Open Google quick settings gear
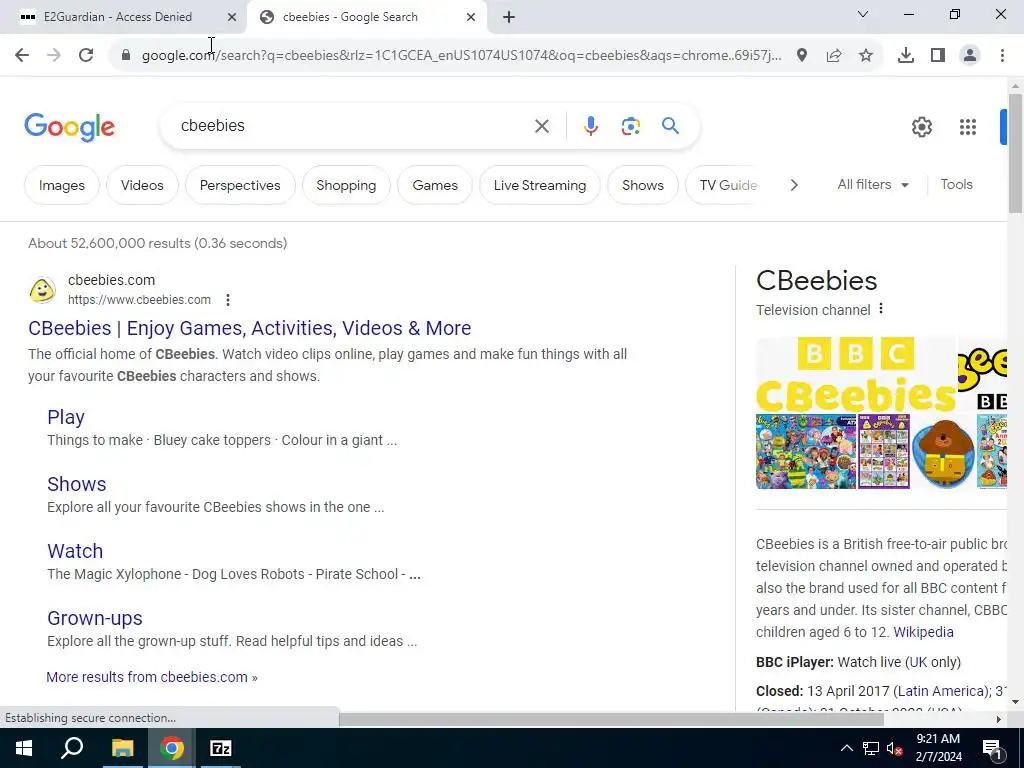Image resolution: width=1024 pixels, height=768 pixels. (x=922, y=127)
